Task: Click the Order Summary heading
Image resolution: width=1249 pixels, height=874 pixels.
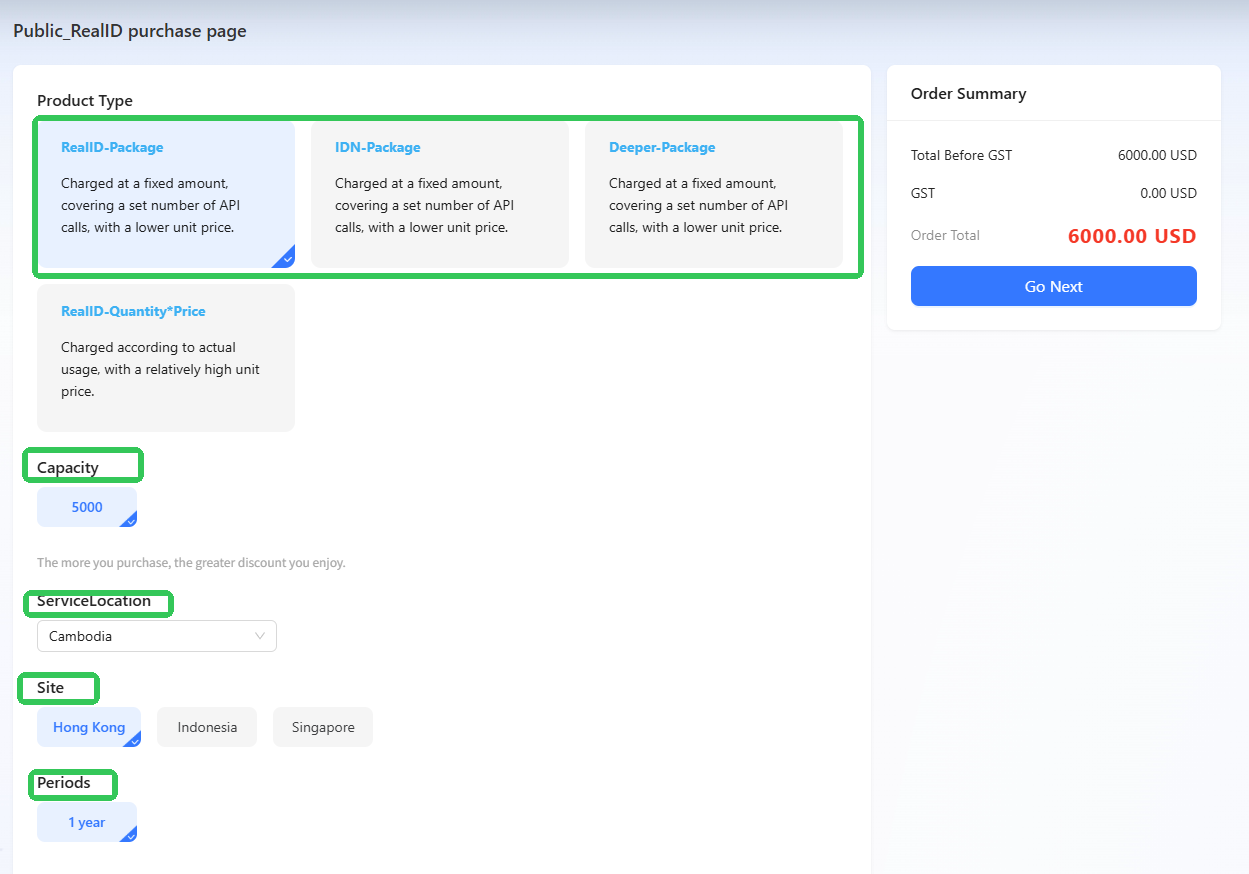Action: (x=968, y=94)
